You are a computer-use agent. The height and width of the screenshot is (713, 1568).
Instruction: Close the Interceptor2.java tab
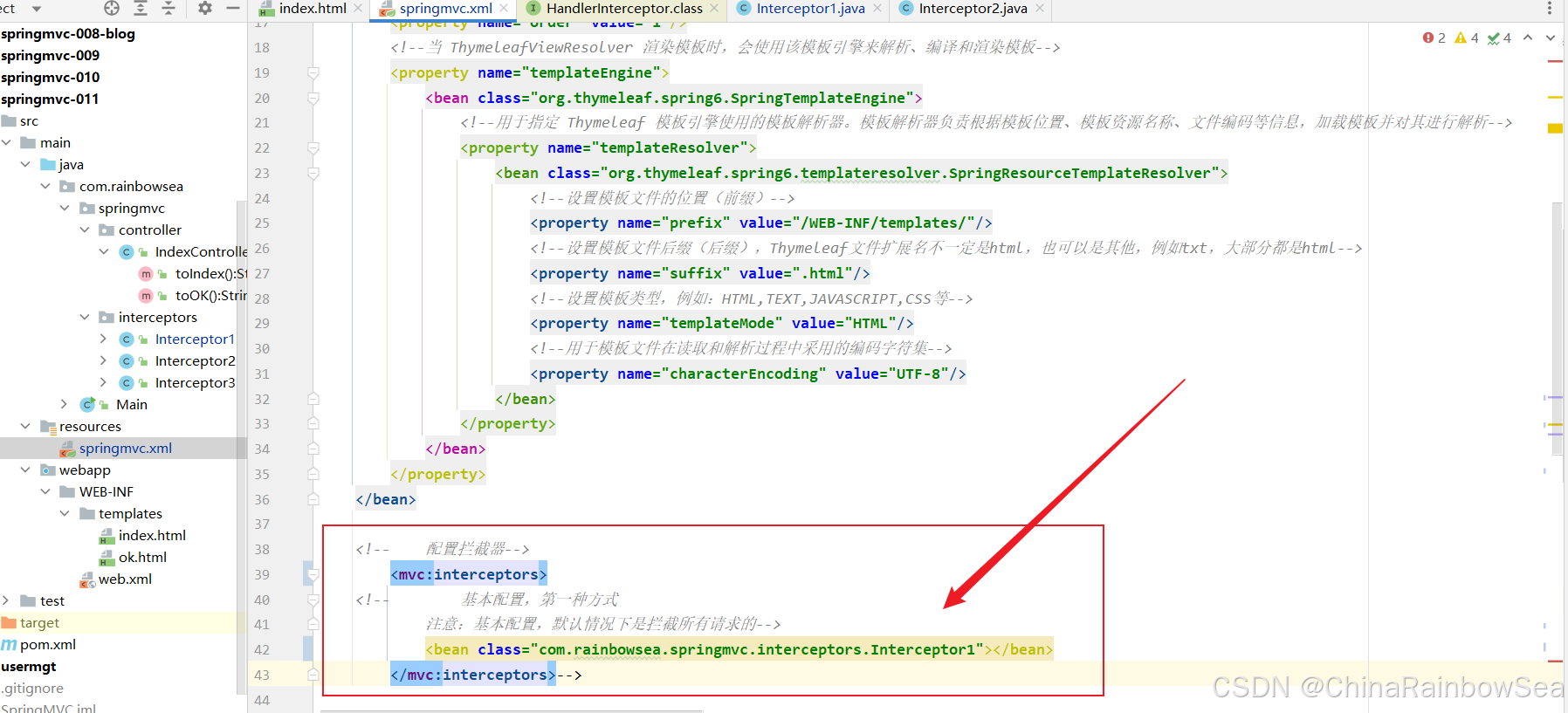pyautogui.click(x=1040, y=9)
